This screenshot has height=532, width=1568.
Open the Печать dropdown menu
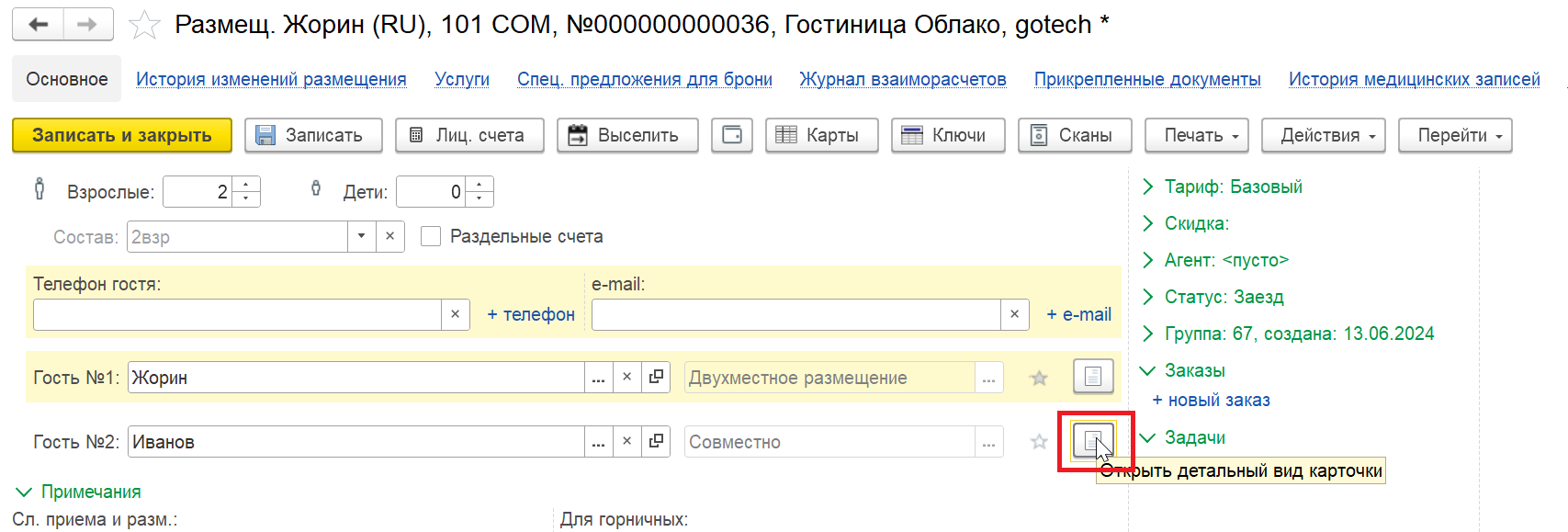[1197, 135]
